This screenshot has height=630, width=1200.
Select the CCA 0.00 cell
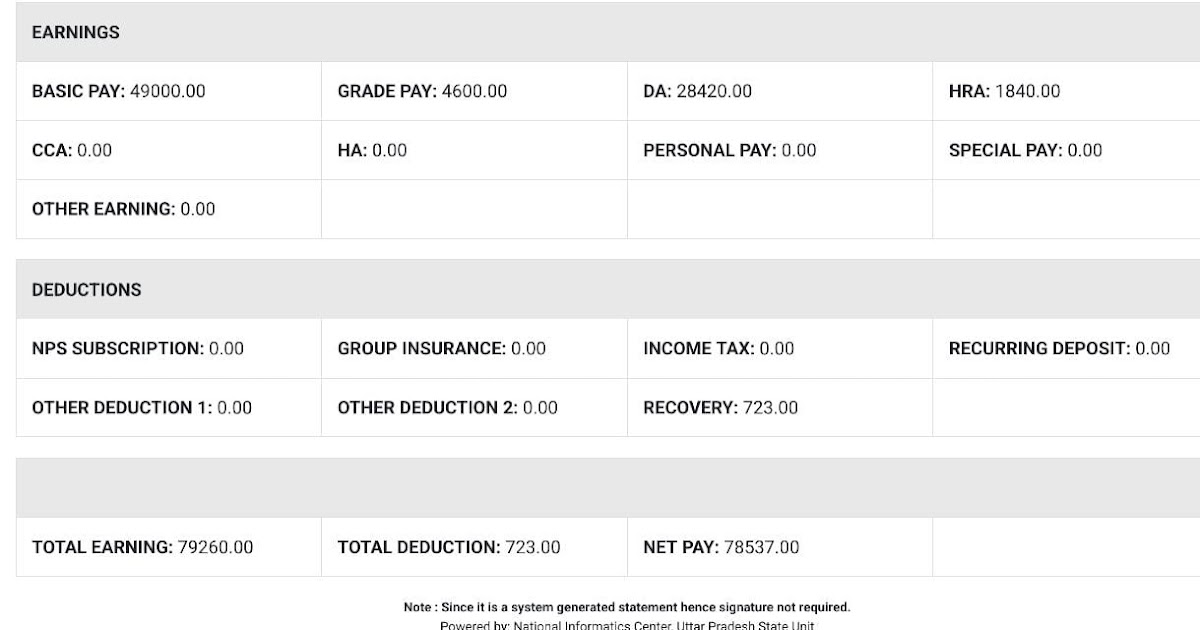point(72,151)
